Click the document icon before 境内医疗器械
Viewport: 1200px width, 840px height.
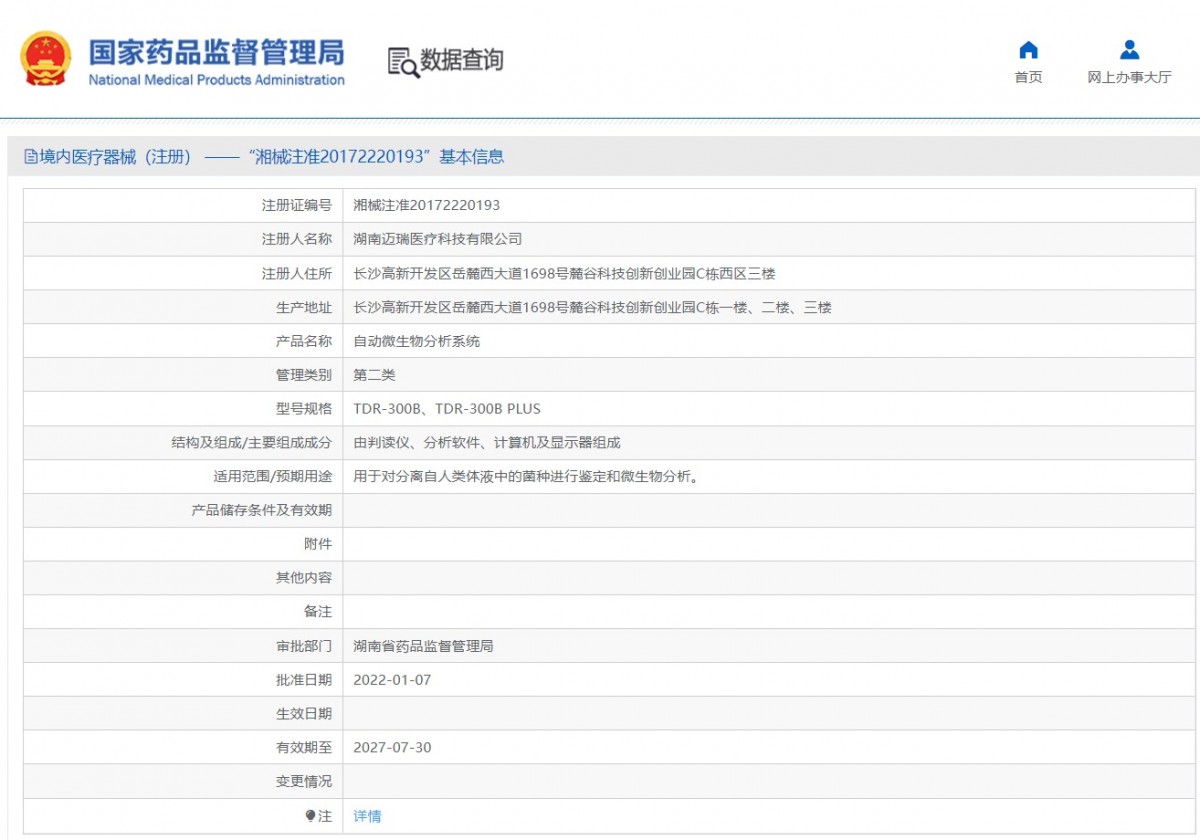(x=31, y=157)
